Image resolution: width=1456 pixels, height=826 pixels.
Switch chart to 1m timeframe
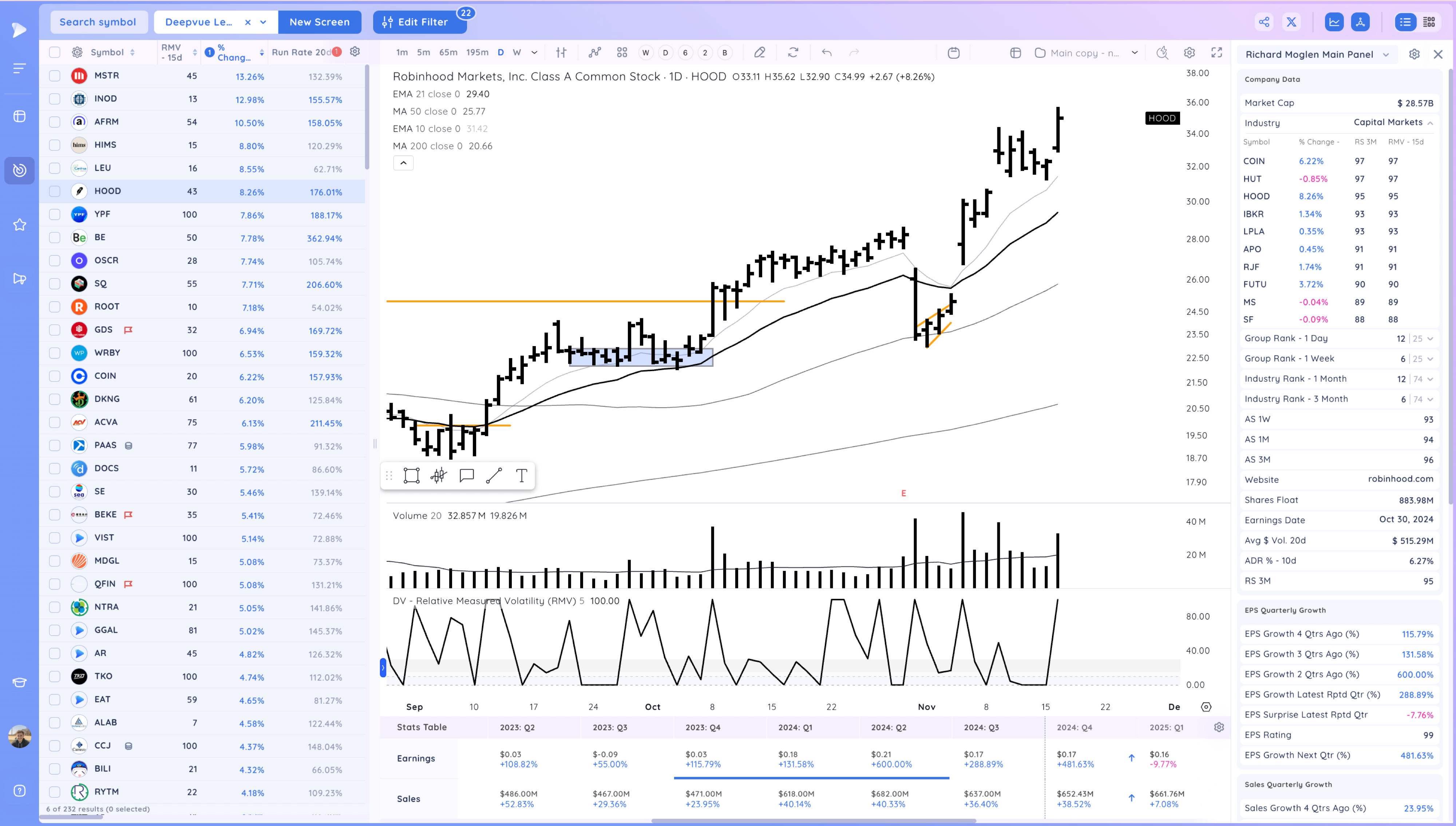pos(402,52)
